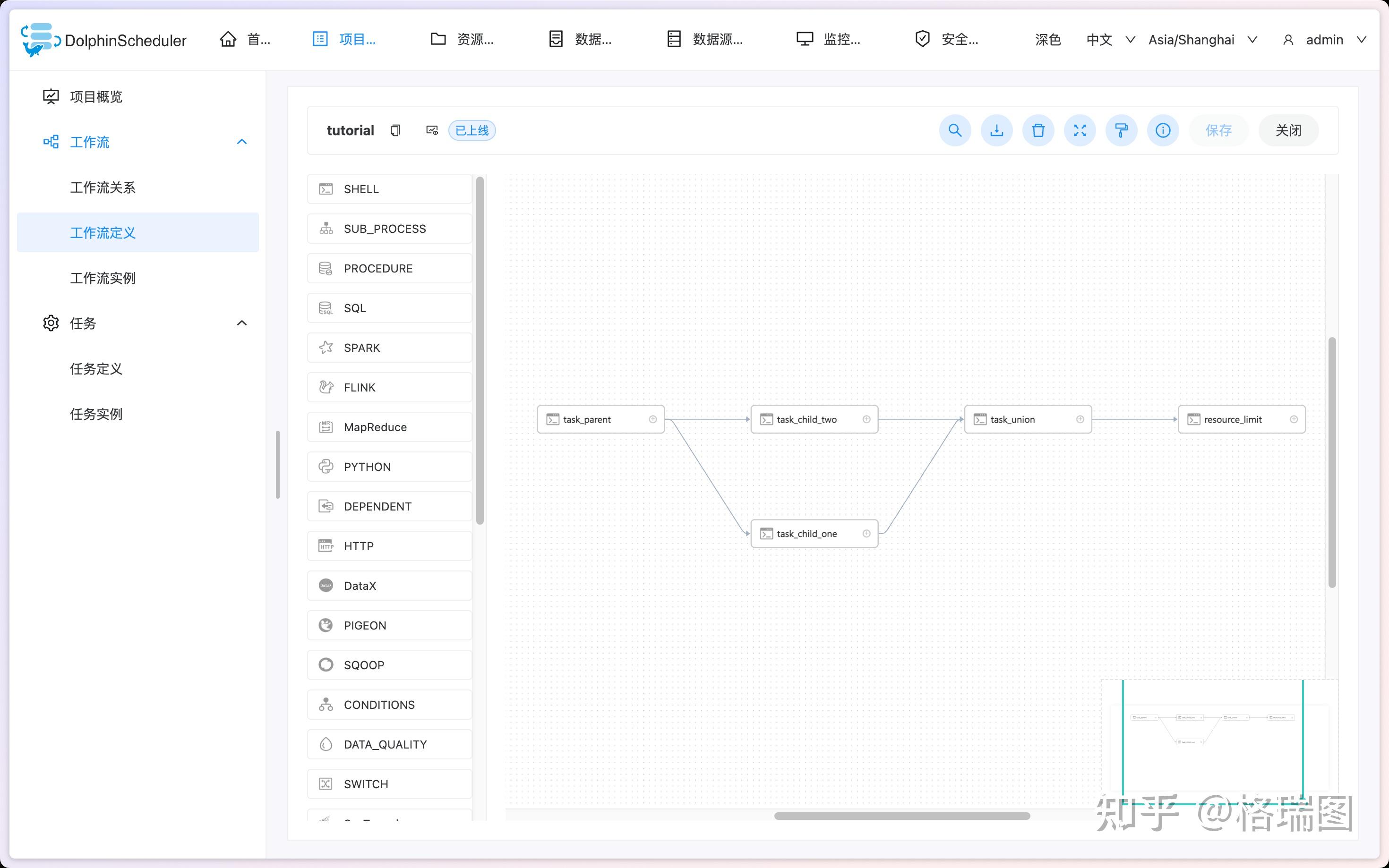The width and height of the screenshot is (1389, 868).
Task: Click the download workflow icon
Action: pyautogui.click(x=996, y=131)
